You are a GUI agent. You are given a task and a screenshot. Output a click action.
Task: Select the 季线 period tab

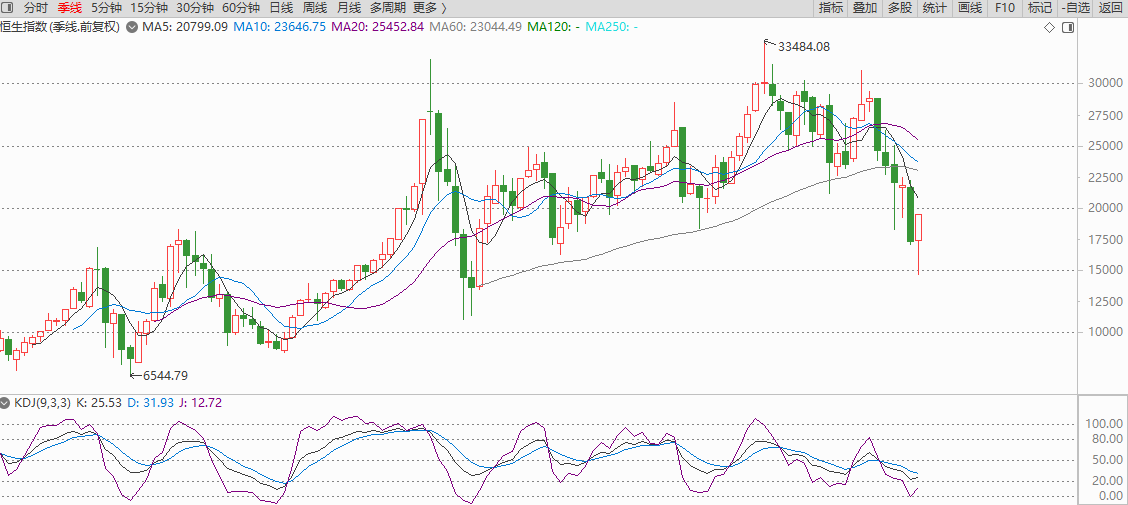pos(70,8)
